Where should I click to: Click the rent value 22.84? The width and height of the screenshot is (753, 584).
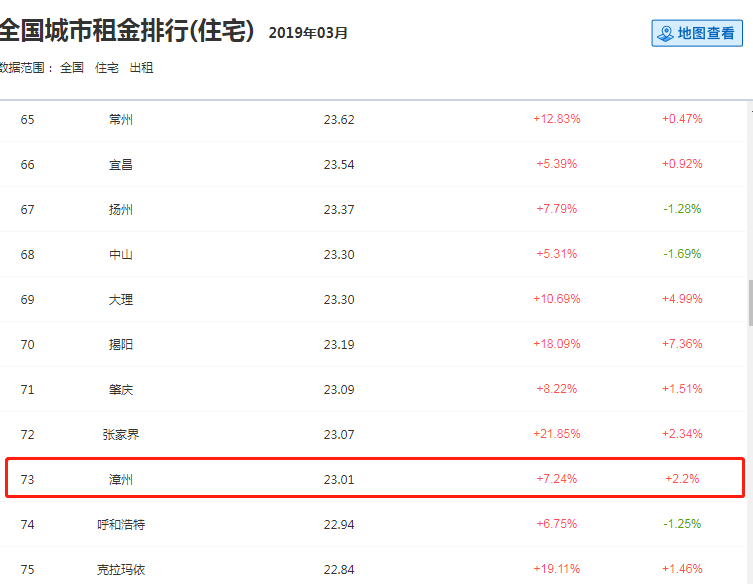(x=339, y=569)
